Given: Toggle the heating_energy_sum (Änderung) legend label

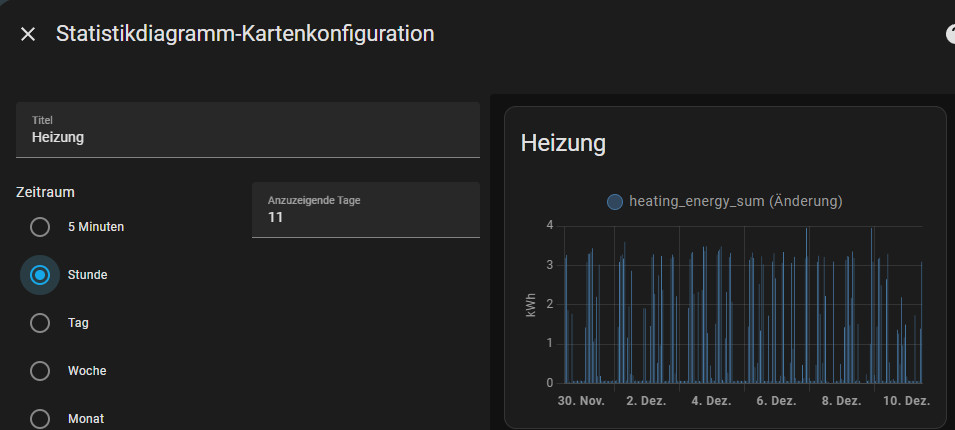Looking at the screenshot, I should coord(735,202).
